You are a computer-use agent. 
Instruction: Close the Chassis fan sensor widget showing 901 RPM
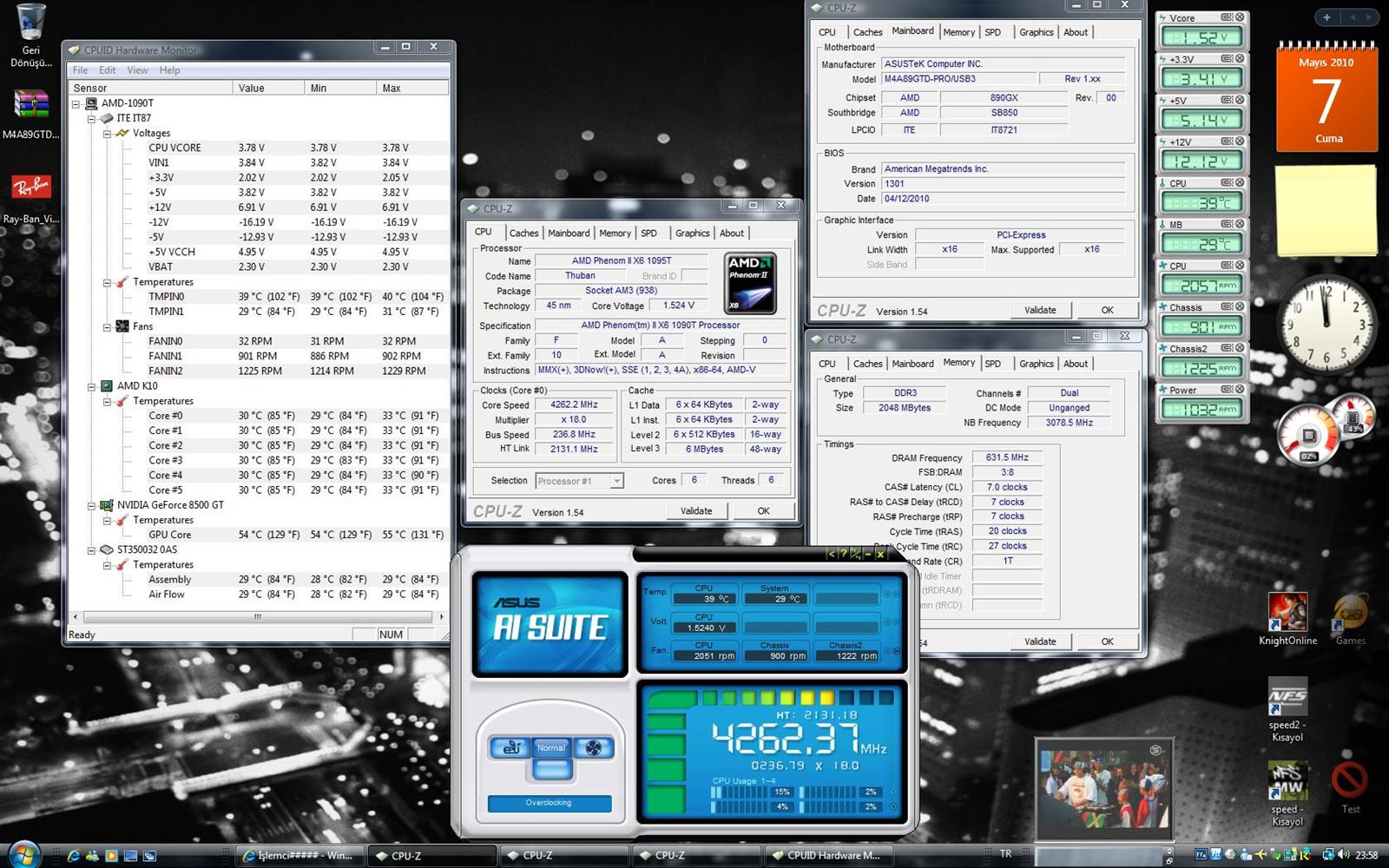[1240, 306]
